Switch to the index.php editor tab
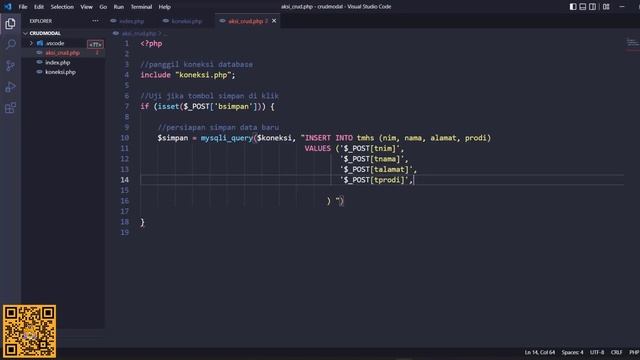Screen dimensions: 640x360 [131, 21]
